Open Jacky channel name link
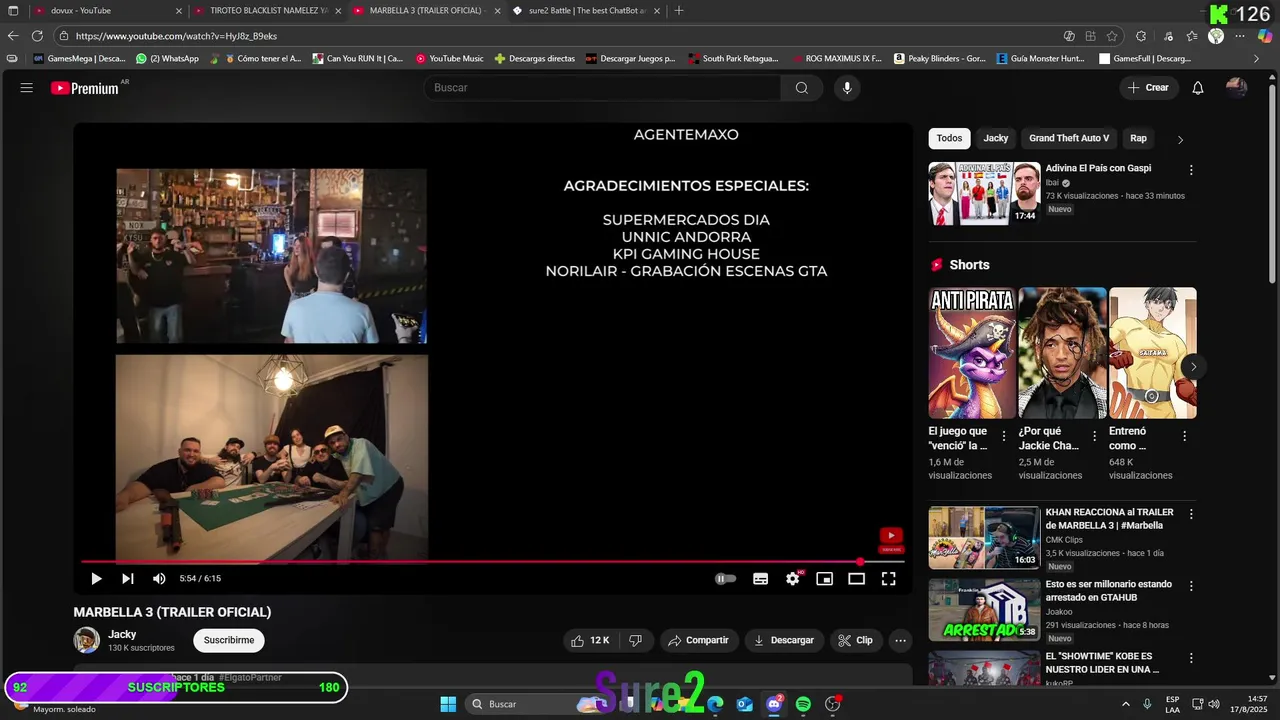 point(122,634)
